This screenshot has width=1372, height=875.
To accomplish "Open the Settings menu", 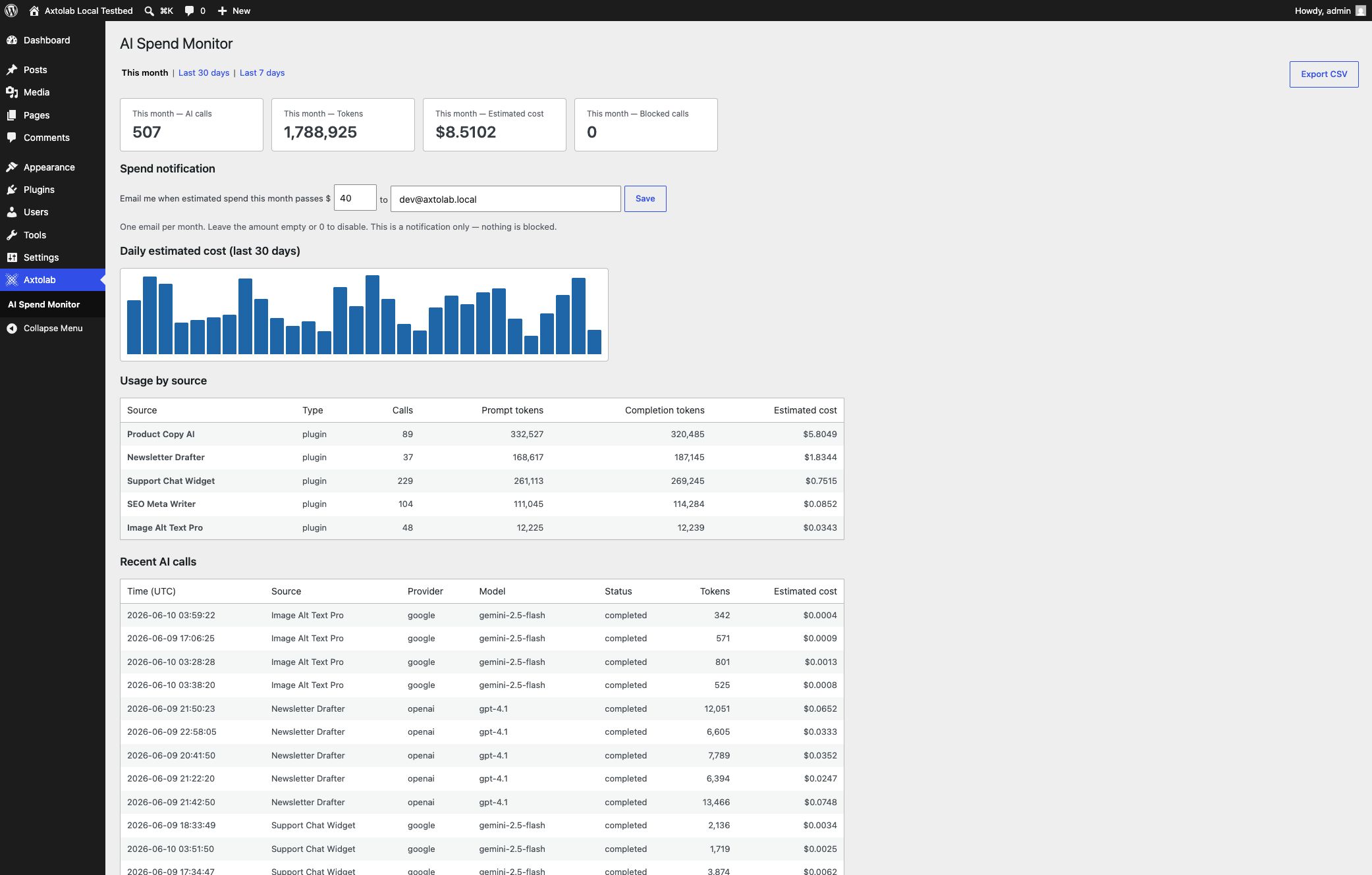I will 53,257.
